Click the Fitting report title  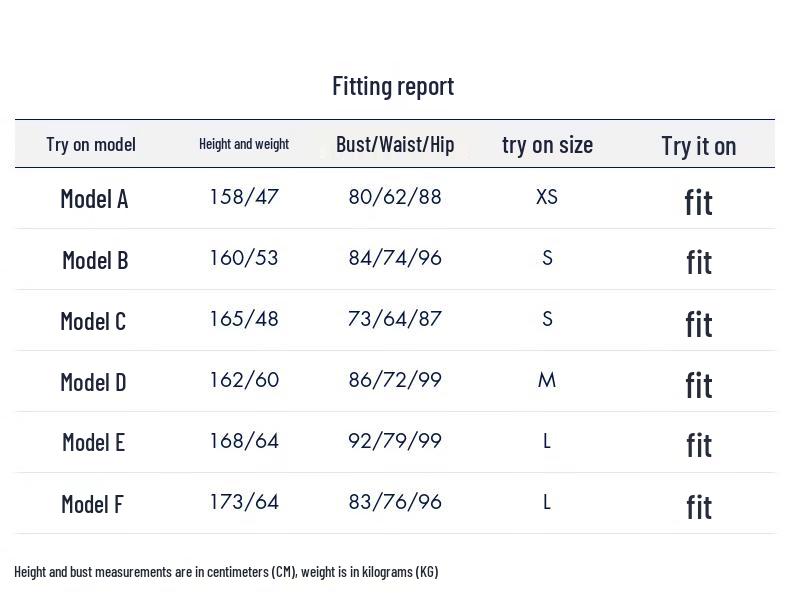point(393,86)
